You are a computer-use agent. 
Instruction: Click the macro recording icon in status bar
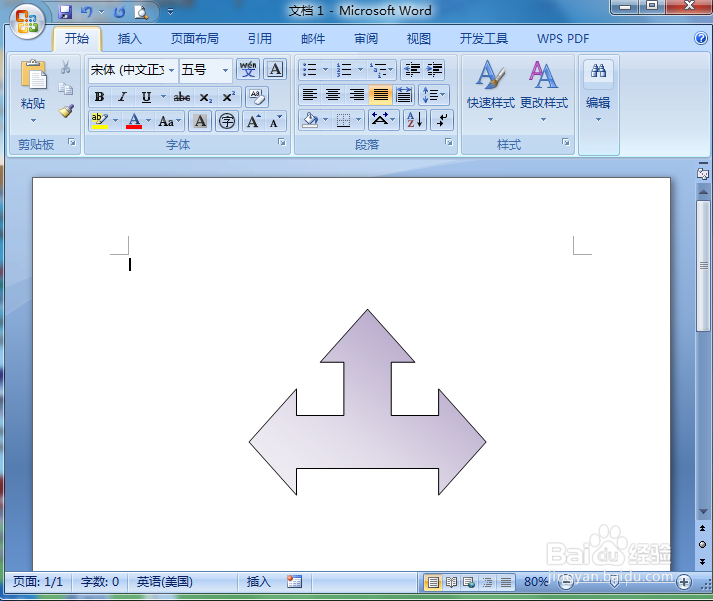tap(294, 581)
